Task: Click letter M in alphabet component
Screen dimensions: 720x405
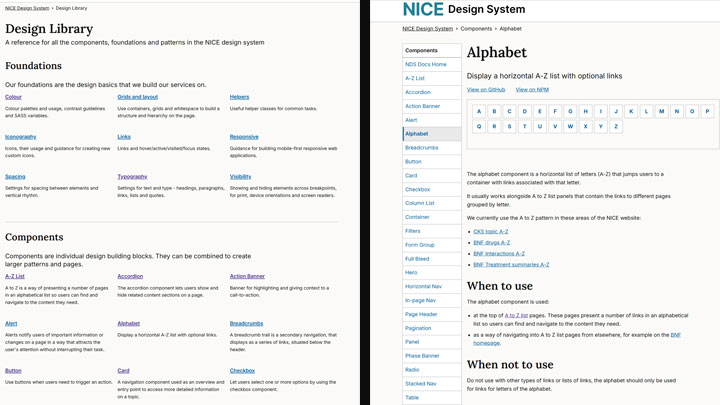Action: click(x=662, y=111)
